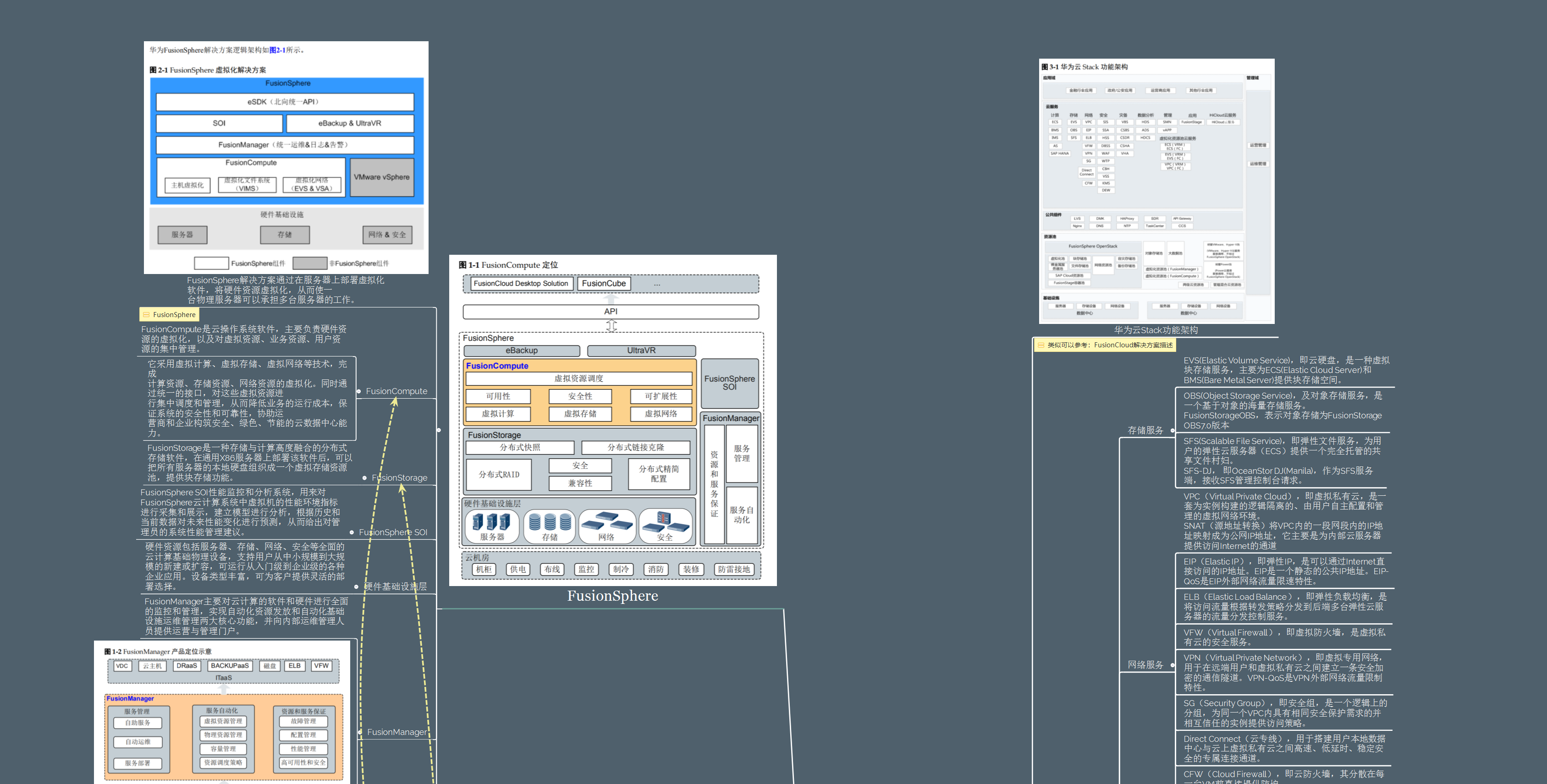The height and width of the screenshot is (784, 1547).
Task: Open the 图1-1 FusionCompute 定位 diagram image
Action: coord(612,420)
